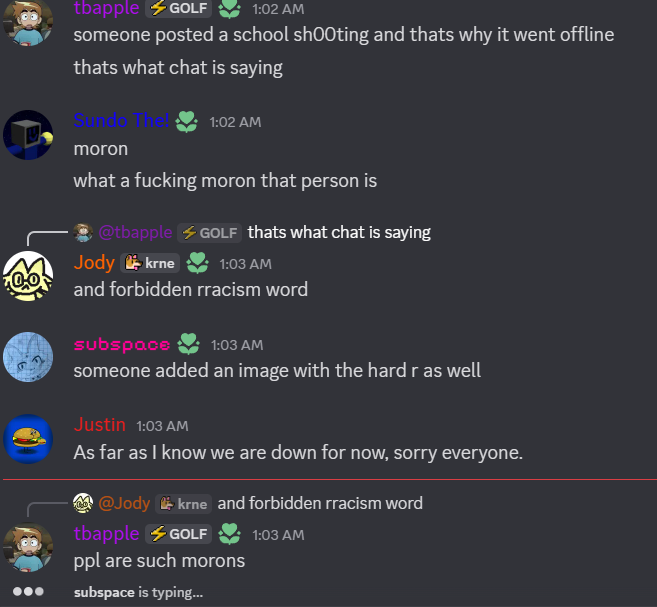Click the @Jody mention in the reply preview
Viewport: 657px width, 607px height.
click(x=124, y=503)
